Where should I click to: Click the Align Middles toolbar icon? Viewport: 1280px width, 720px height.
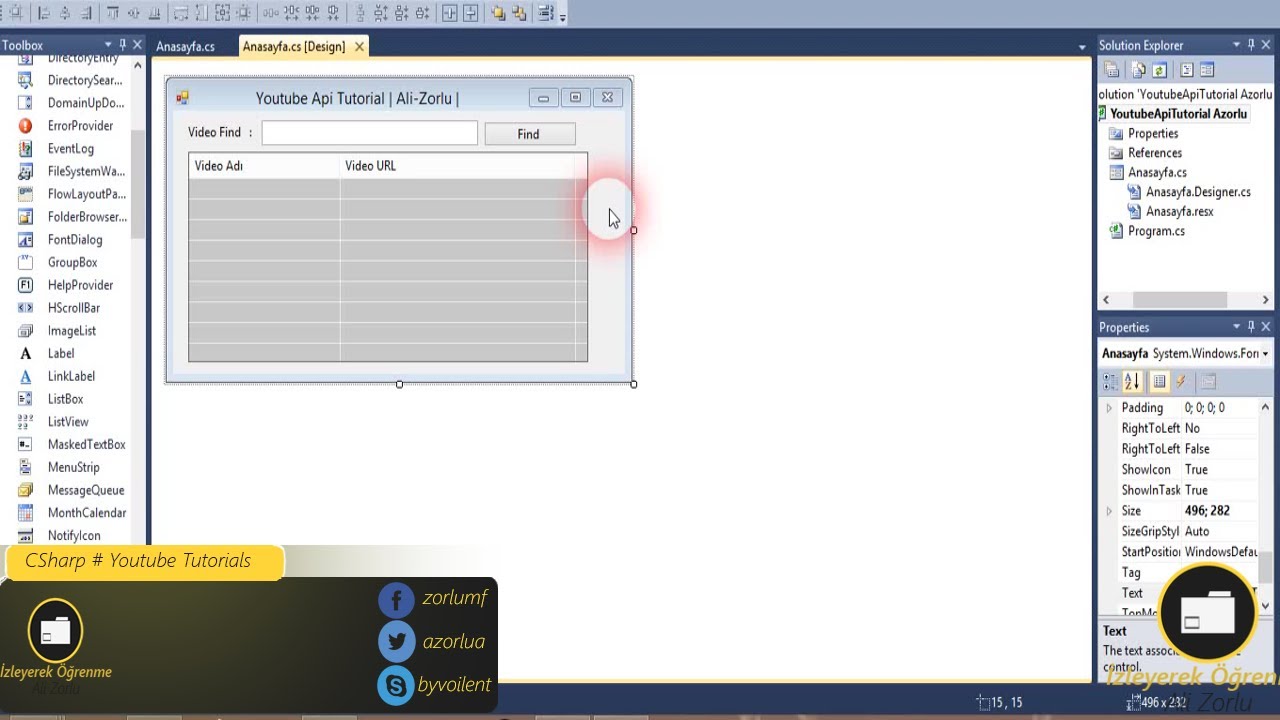[133, 13]
